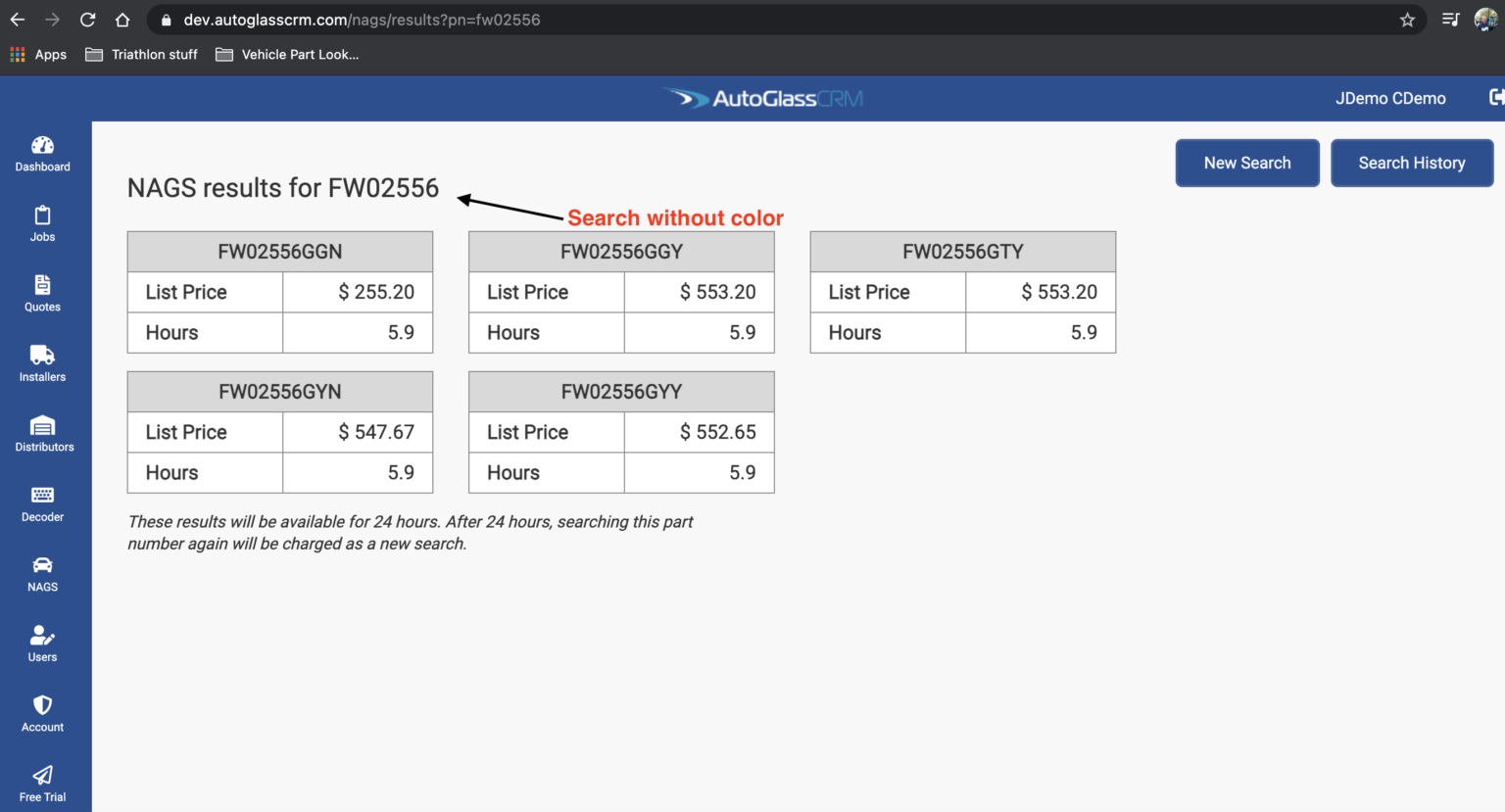Navigate to the Quotes section

coord(42,294)
